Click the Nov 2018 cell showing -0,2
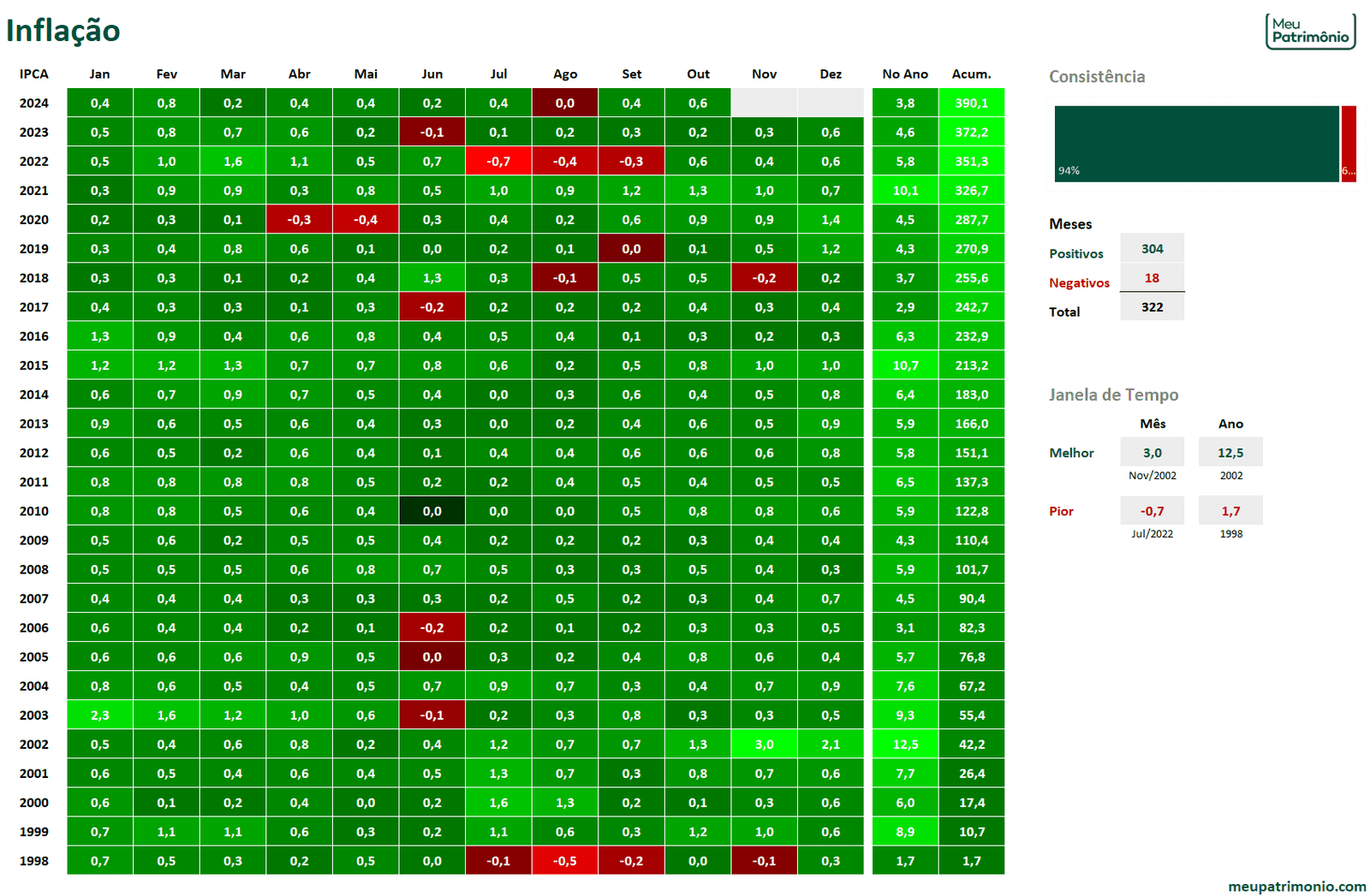Image resolution: width=1370 pixels, height=896 pixels. (765, 277)
